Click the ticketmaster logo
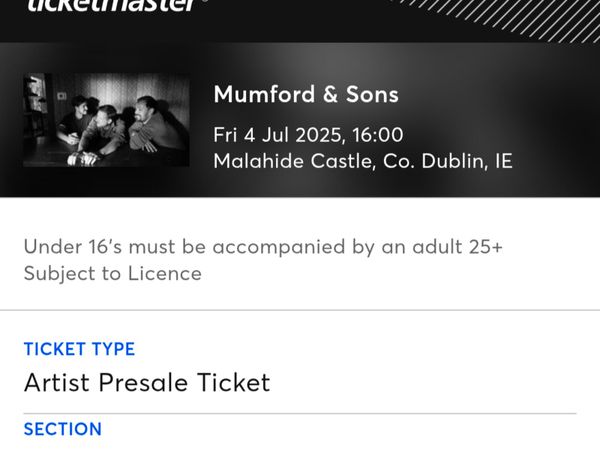 [112, 5]
